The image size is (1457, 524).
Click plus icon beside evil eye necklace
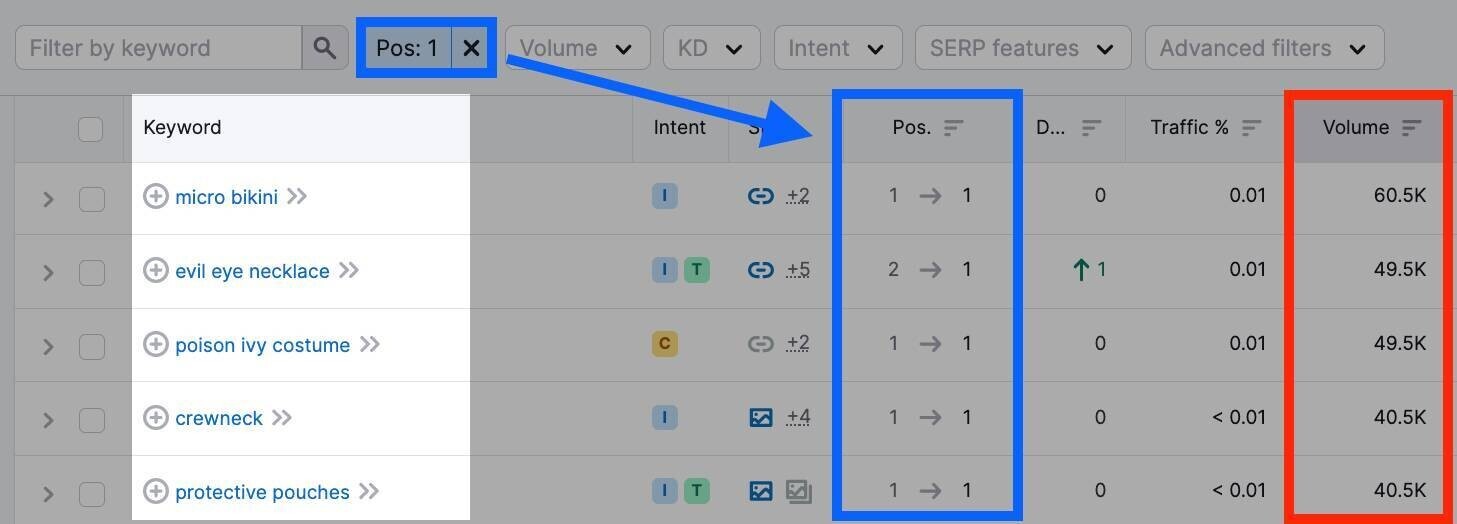tap(155, 270)
